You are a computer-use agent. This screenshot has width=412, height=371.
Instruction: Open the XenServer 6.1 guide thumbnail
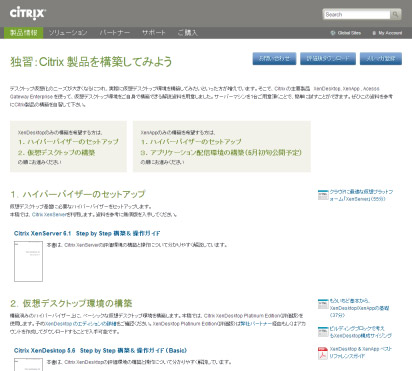click(x=28, y=261)
